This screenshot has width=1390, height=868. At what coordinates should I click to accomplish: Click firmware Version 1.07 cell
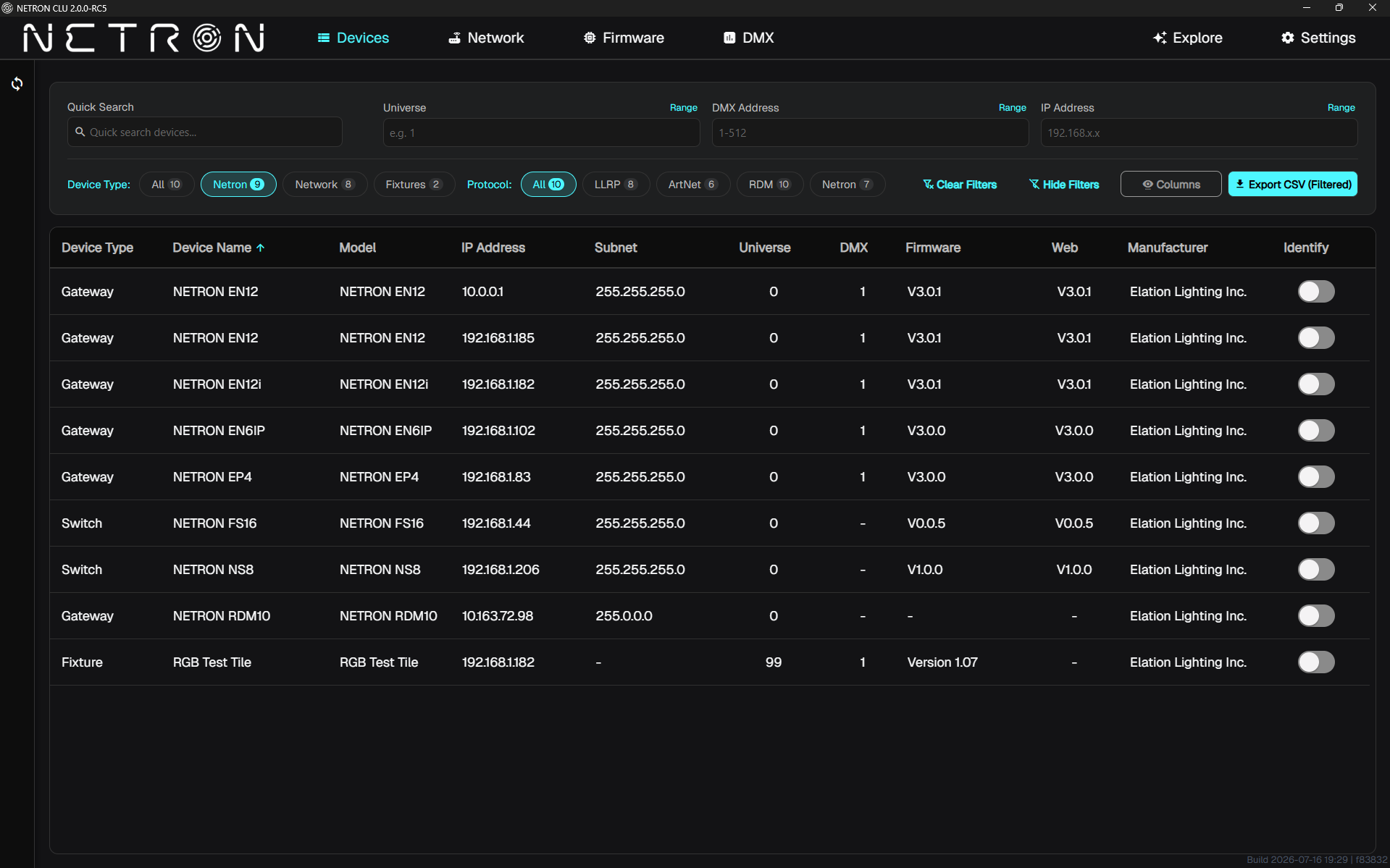click(942, 662)
